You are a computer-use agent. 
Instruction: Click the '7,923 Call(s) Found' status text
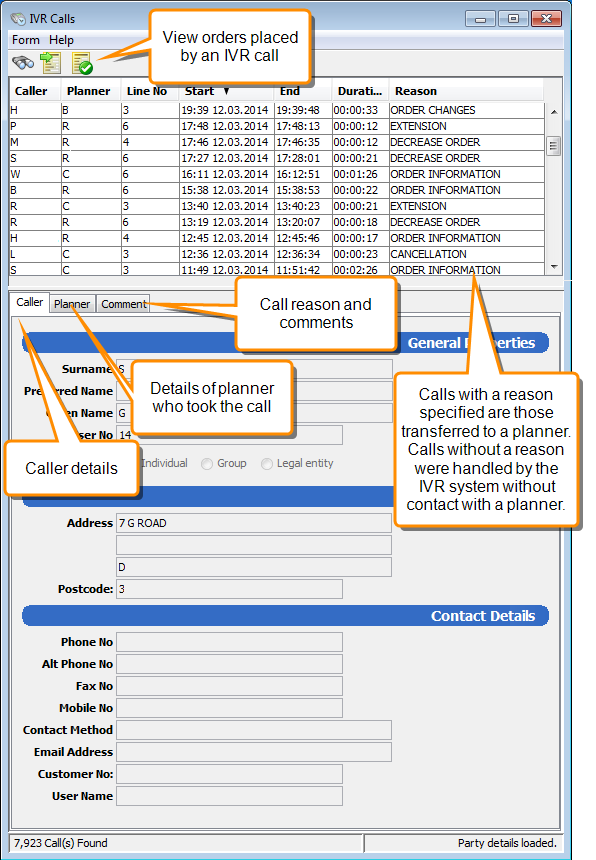tap(60, 843)
